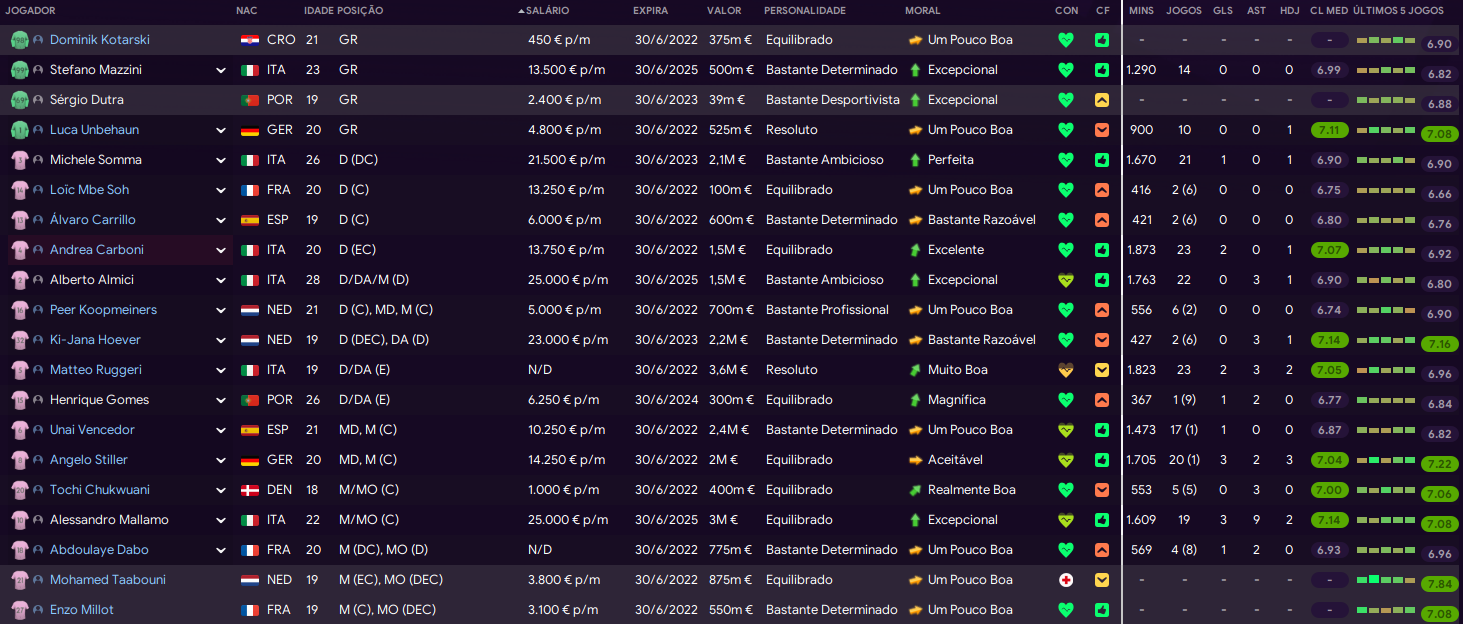
Task: Open Unai Vencedor's player profile
Action: coord(92,430)
